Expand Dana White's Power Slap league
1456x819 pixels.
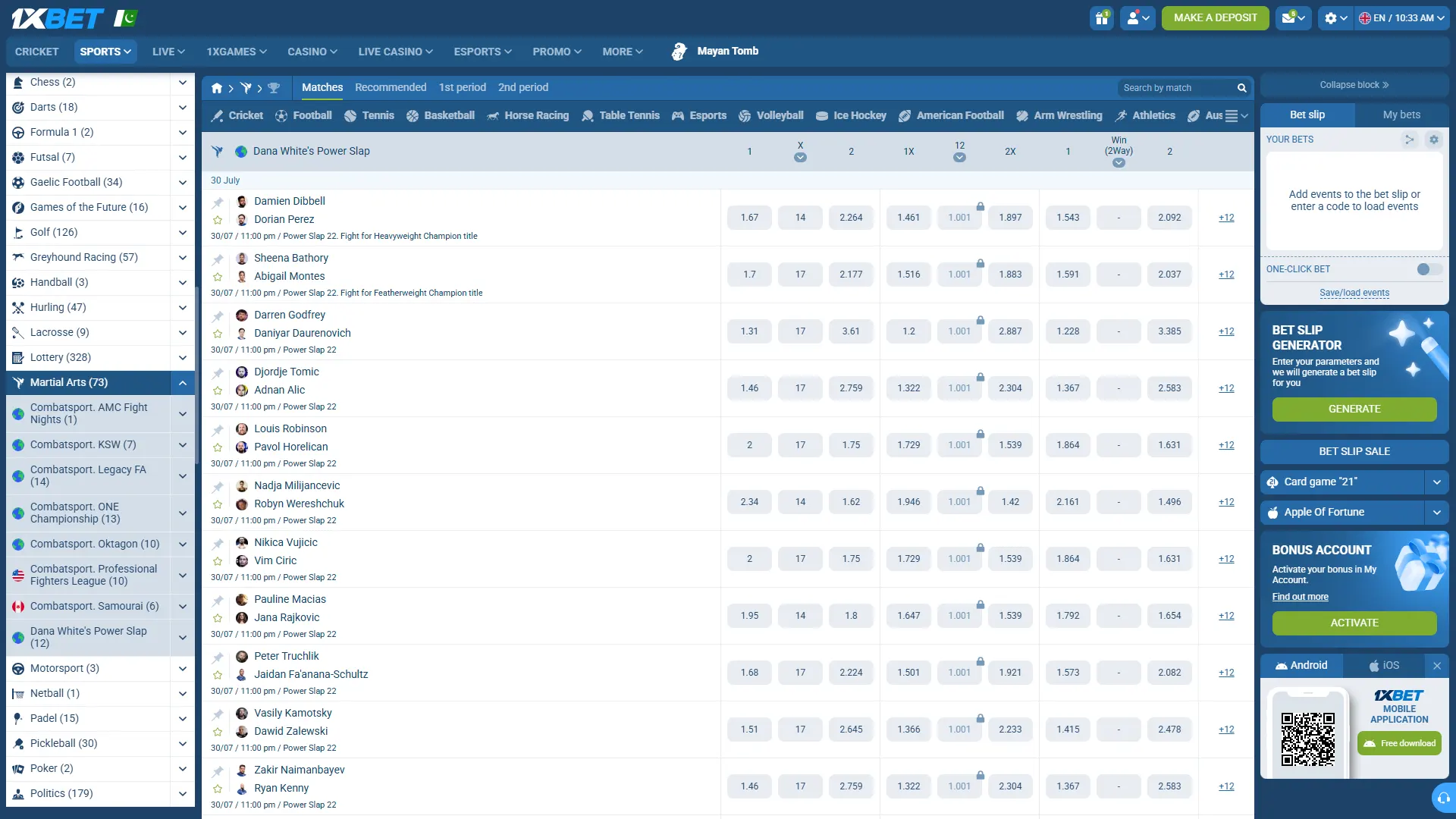click(183, 637)
